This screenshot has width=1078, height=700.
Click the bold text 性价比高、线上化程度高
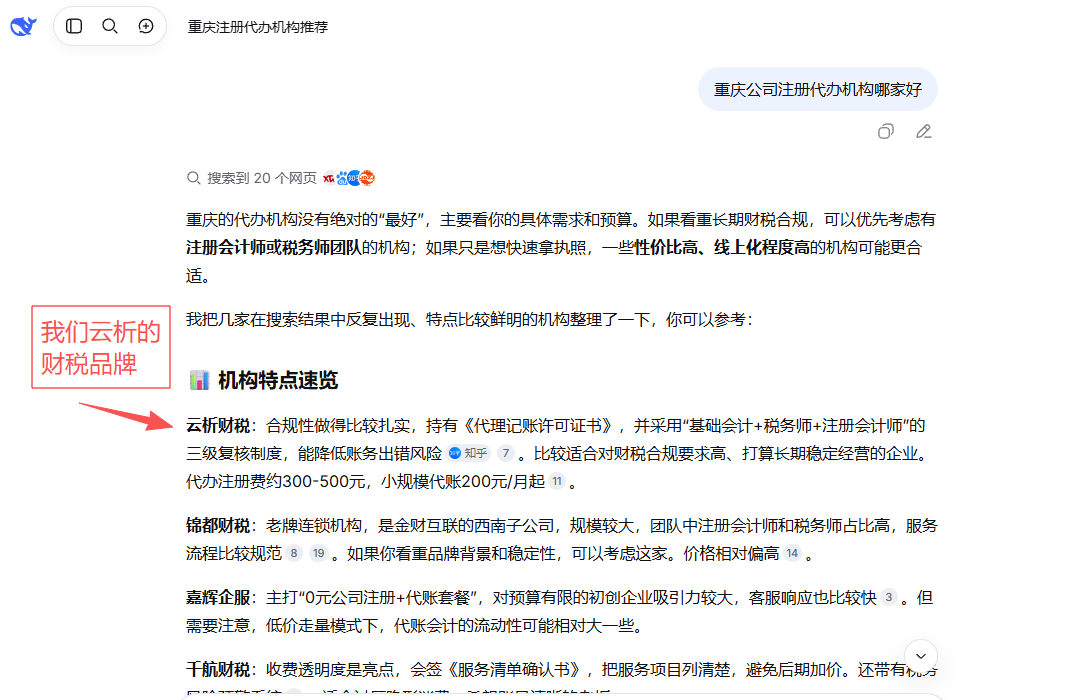721,248
